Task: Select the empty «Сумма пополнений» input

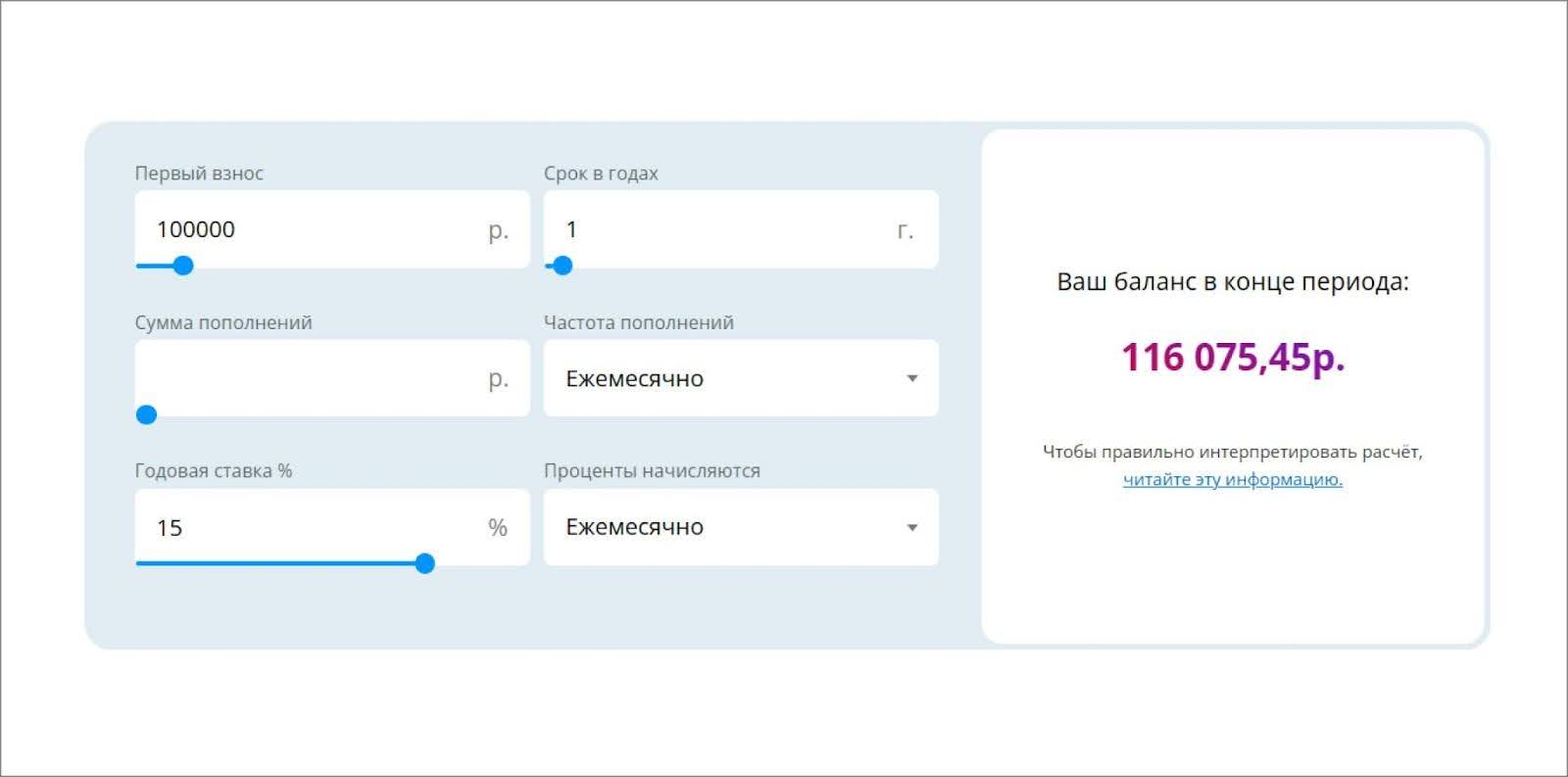Action: (294, 378)
